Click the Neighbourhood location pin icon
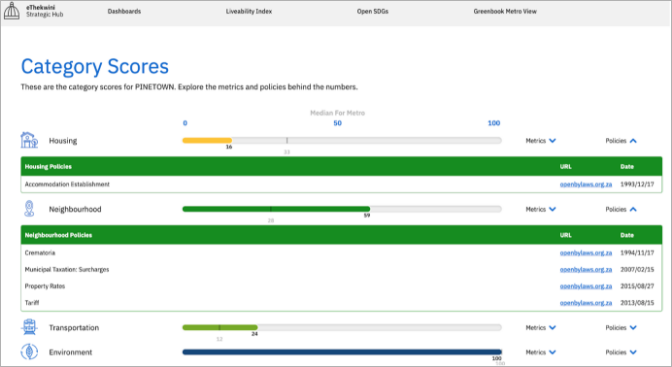Image resolution: width=672 pixels, height=367 pixels. coord(29,209)
